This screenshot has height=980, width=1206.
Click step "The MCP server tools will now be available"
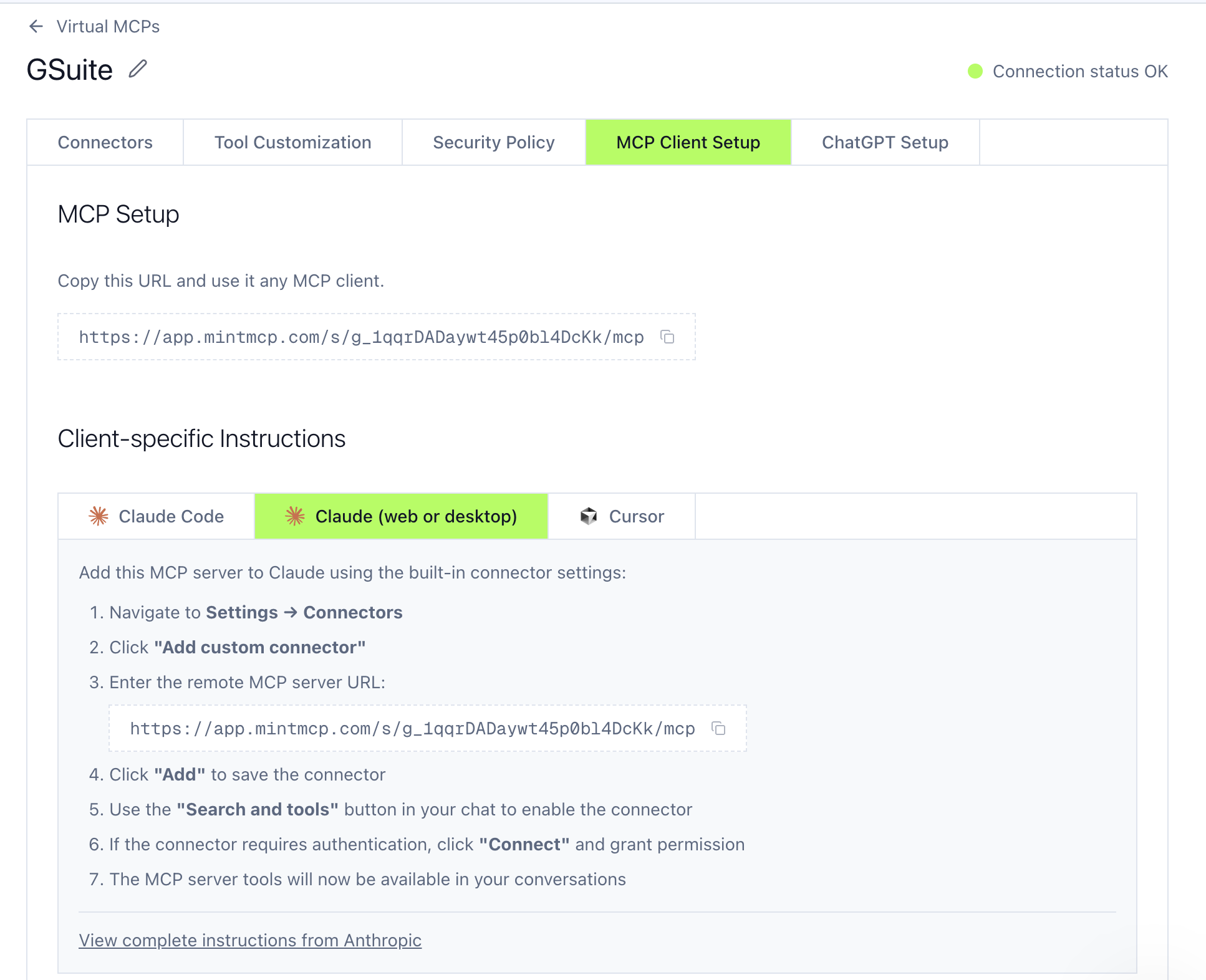click(367, 879)
